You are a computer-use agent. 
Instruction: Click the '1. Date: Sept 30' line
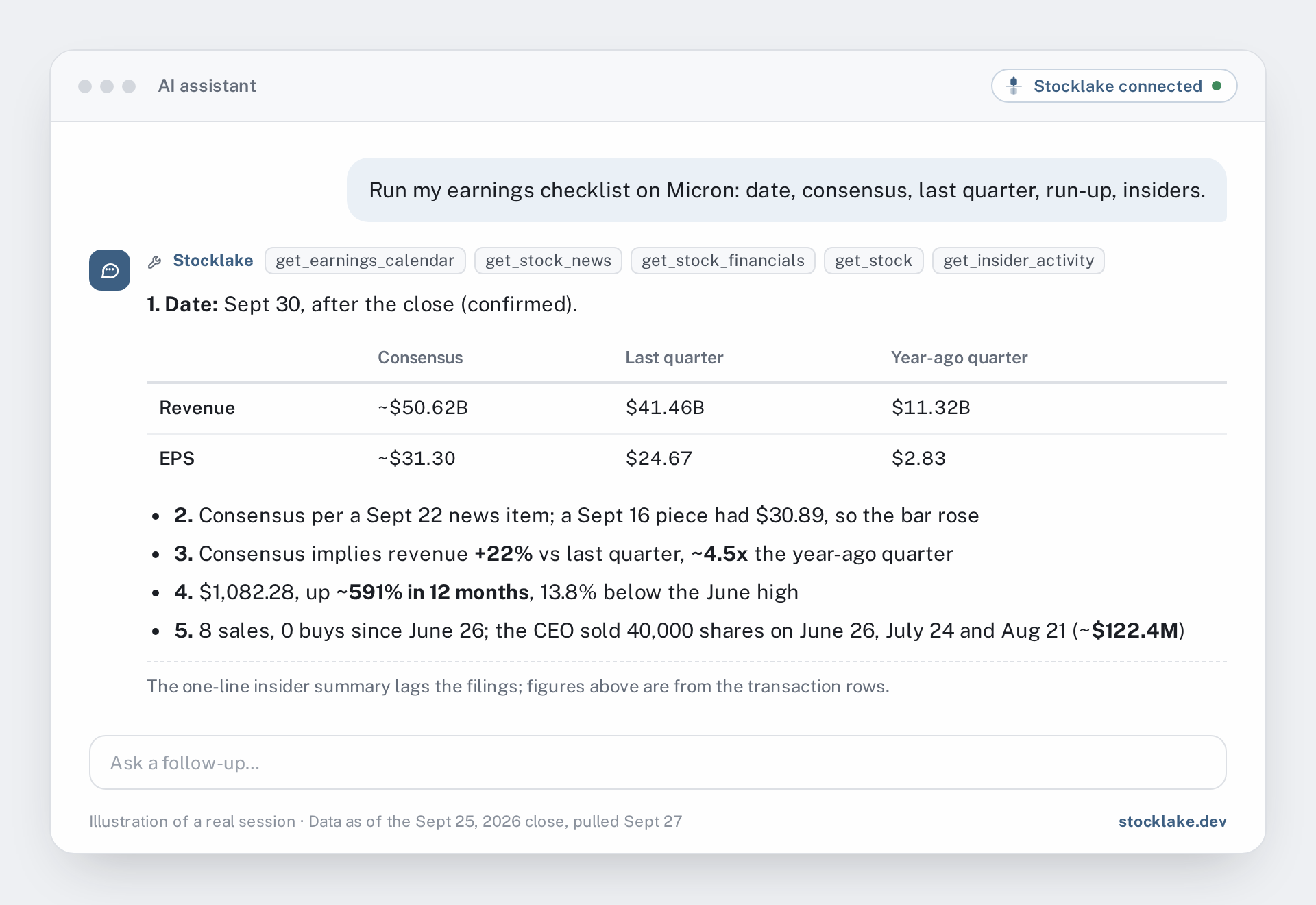(363, 304)
